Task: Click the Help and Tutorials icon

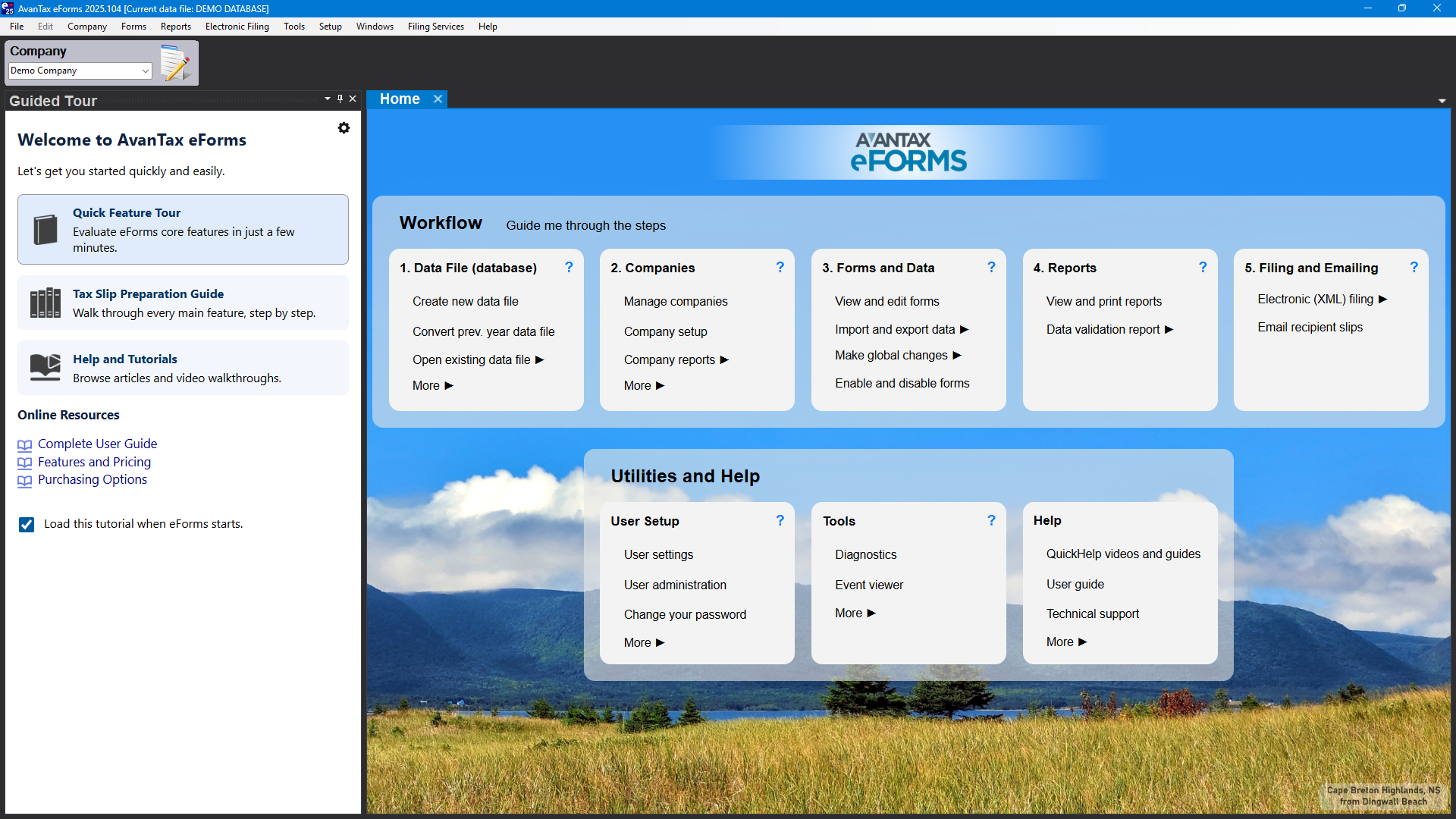Action: click(x=45, y=368)
